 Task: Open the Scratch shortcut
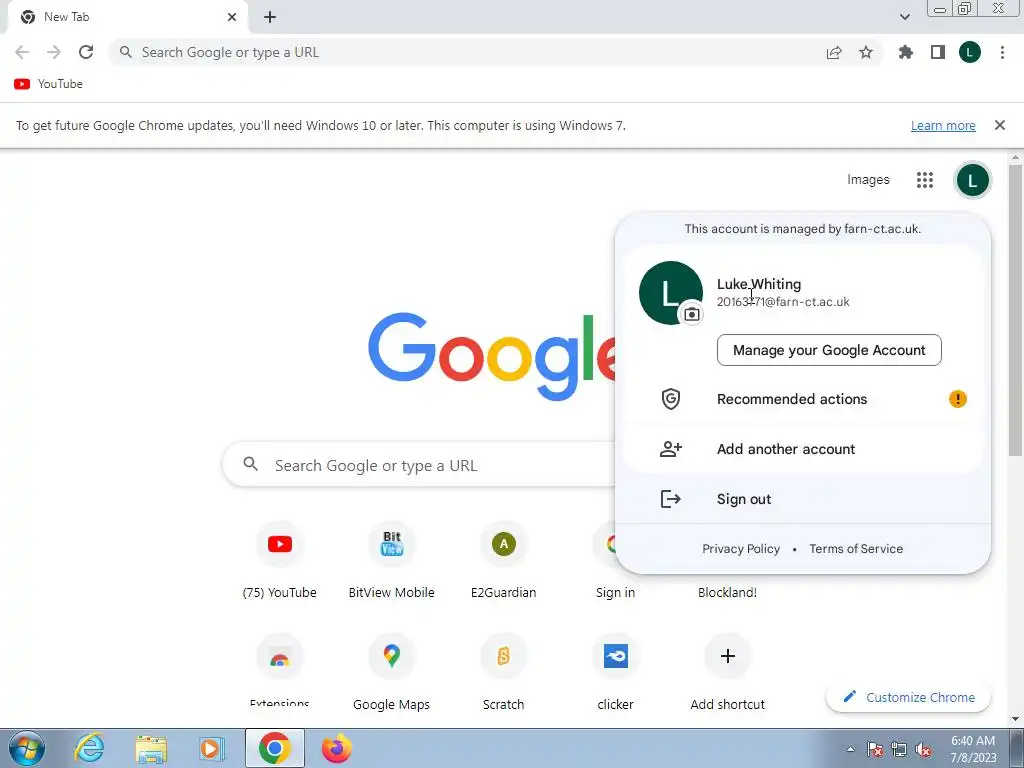(504, 674)
